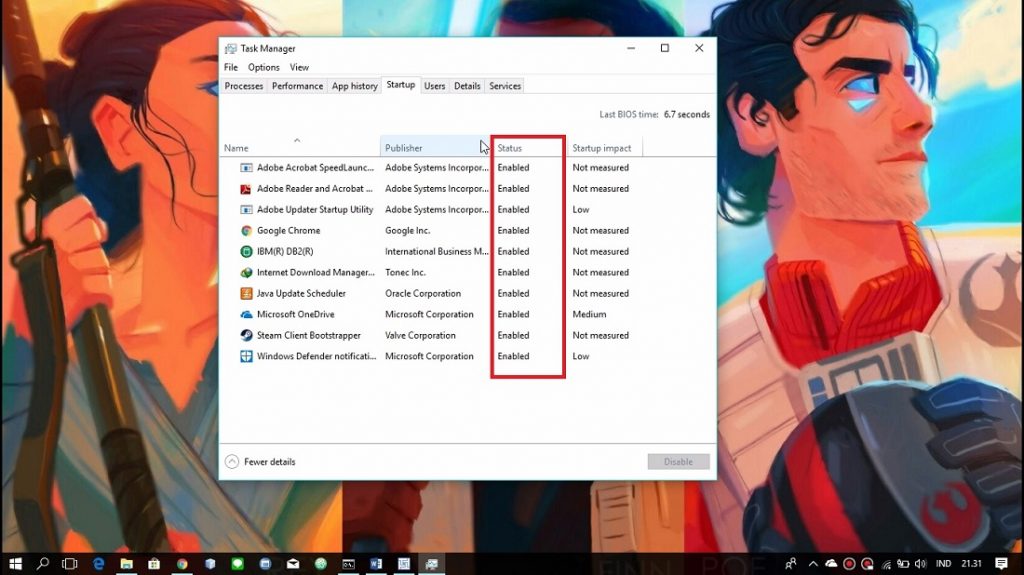Viewport: 1024px width, 575px height.
Task: Sort startup list by Name column
Action: (236, 148)
